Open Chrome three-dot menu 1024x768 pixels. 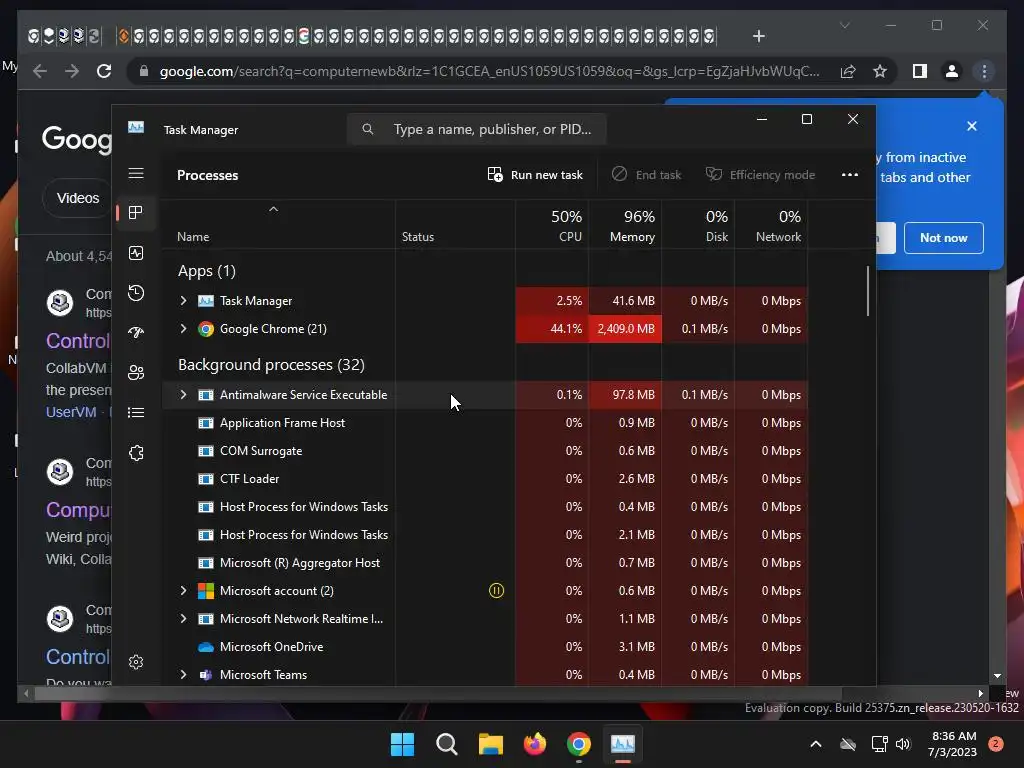[984, 71]
